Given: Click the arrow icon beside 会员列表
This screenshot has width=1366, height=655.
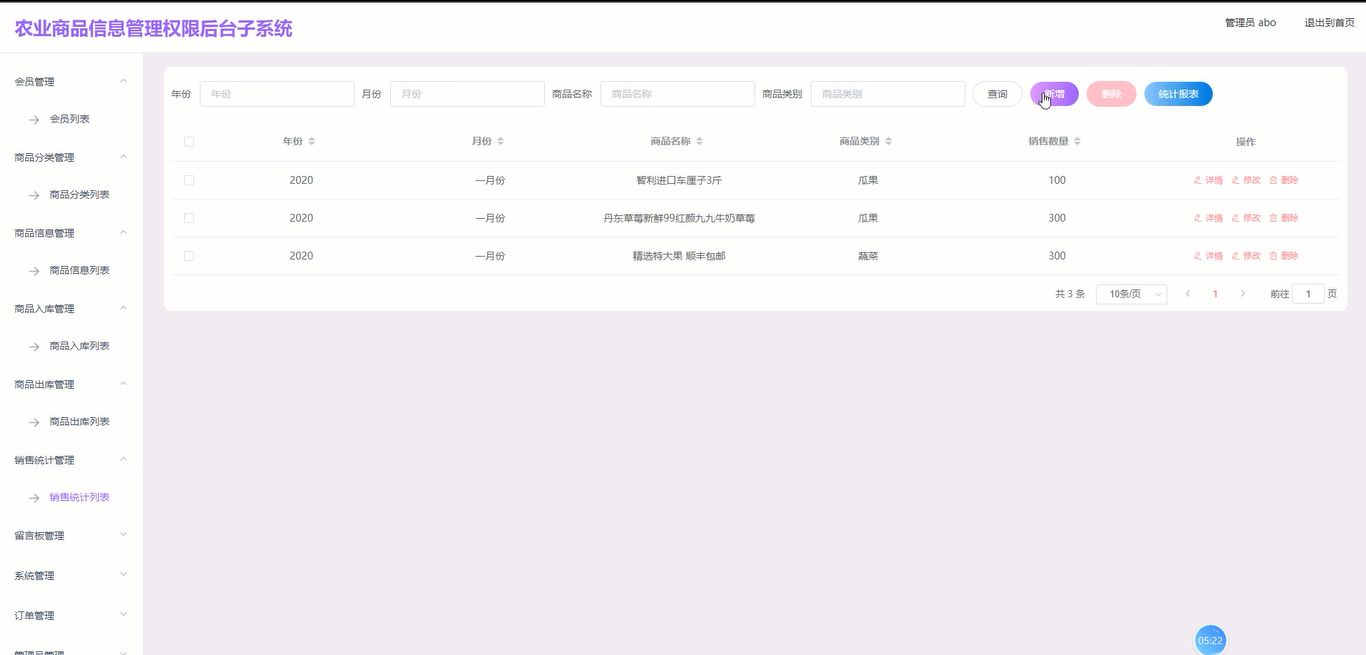Looking at the screenshot, I should tap(34, 119).
